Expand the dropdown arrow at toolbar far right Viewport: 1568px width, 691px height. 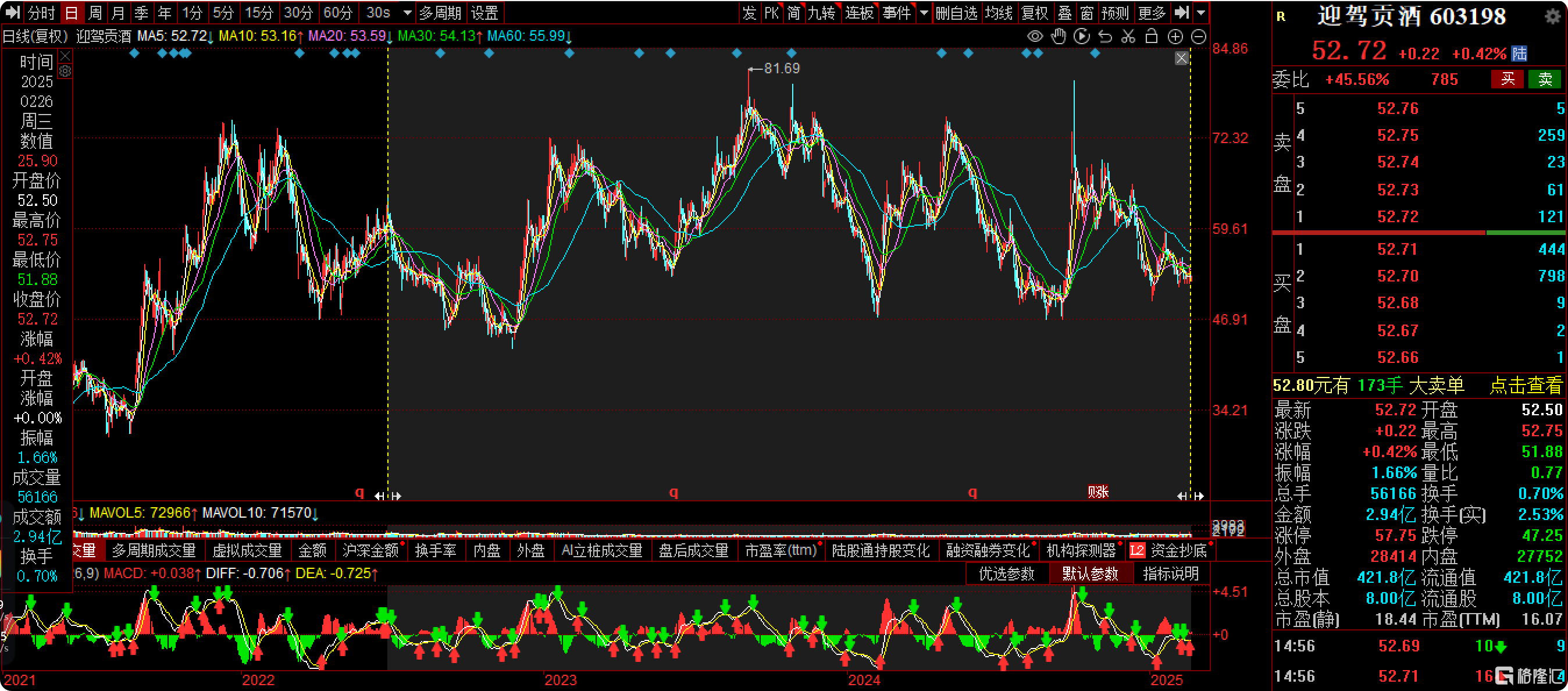coord(1201,13)
